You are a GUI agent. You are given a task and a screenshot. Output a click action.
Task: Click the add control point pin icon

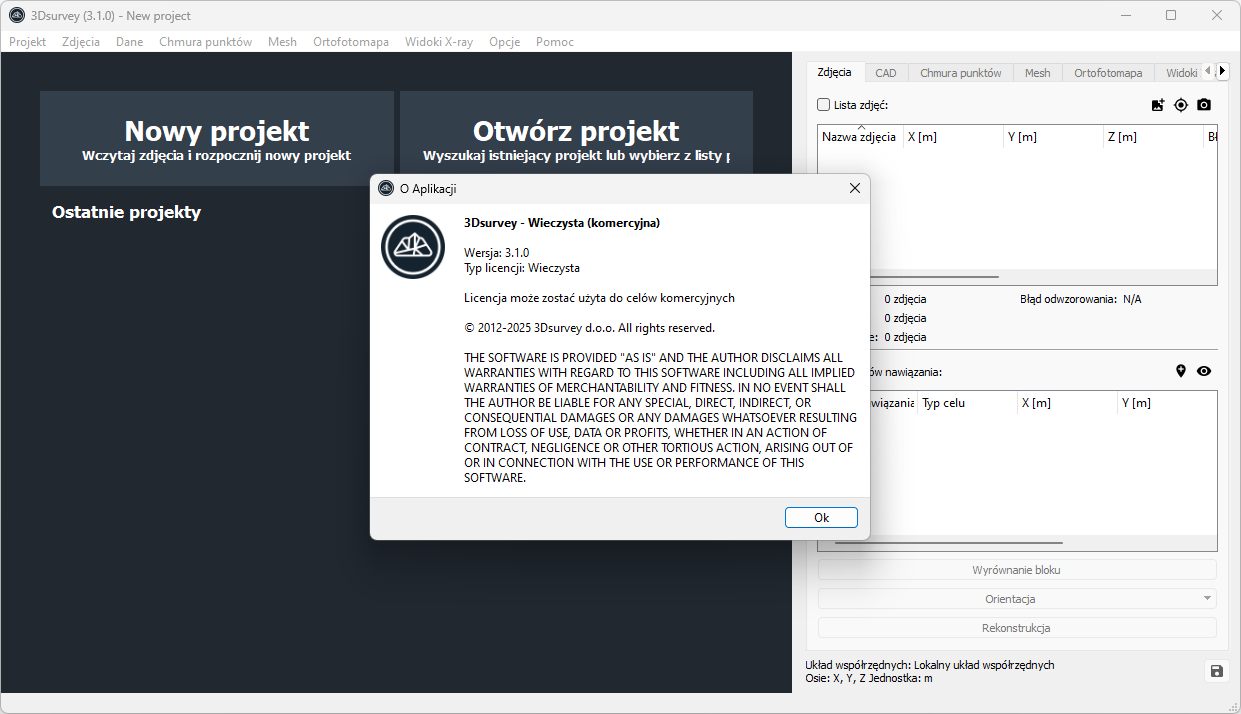1181,371
